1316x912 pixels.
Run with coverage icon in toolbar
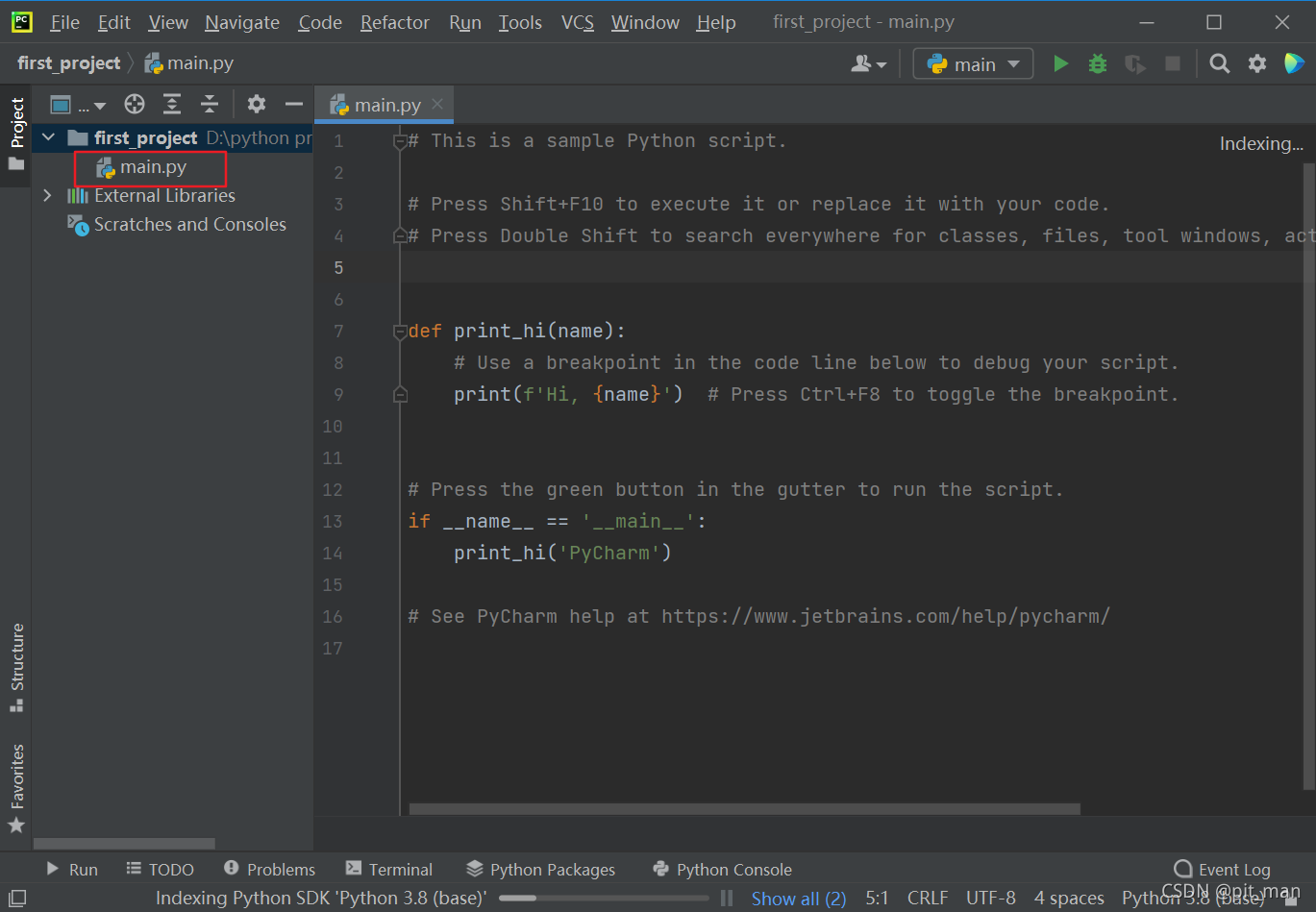coord(1135,63)
